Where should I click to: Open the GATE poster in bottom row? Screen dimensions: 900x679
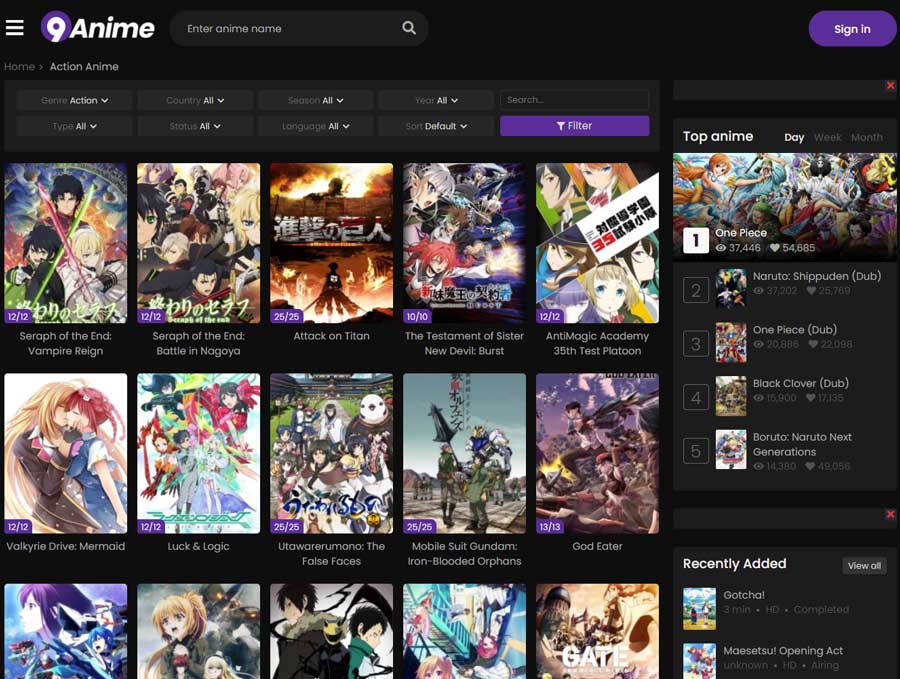(598, 631)
